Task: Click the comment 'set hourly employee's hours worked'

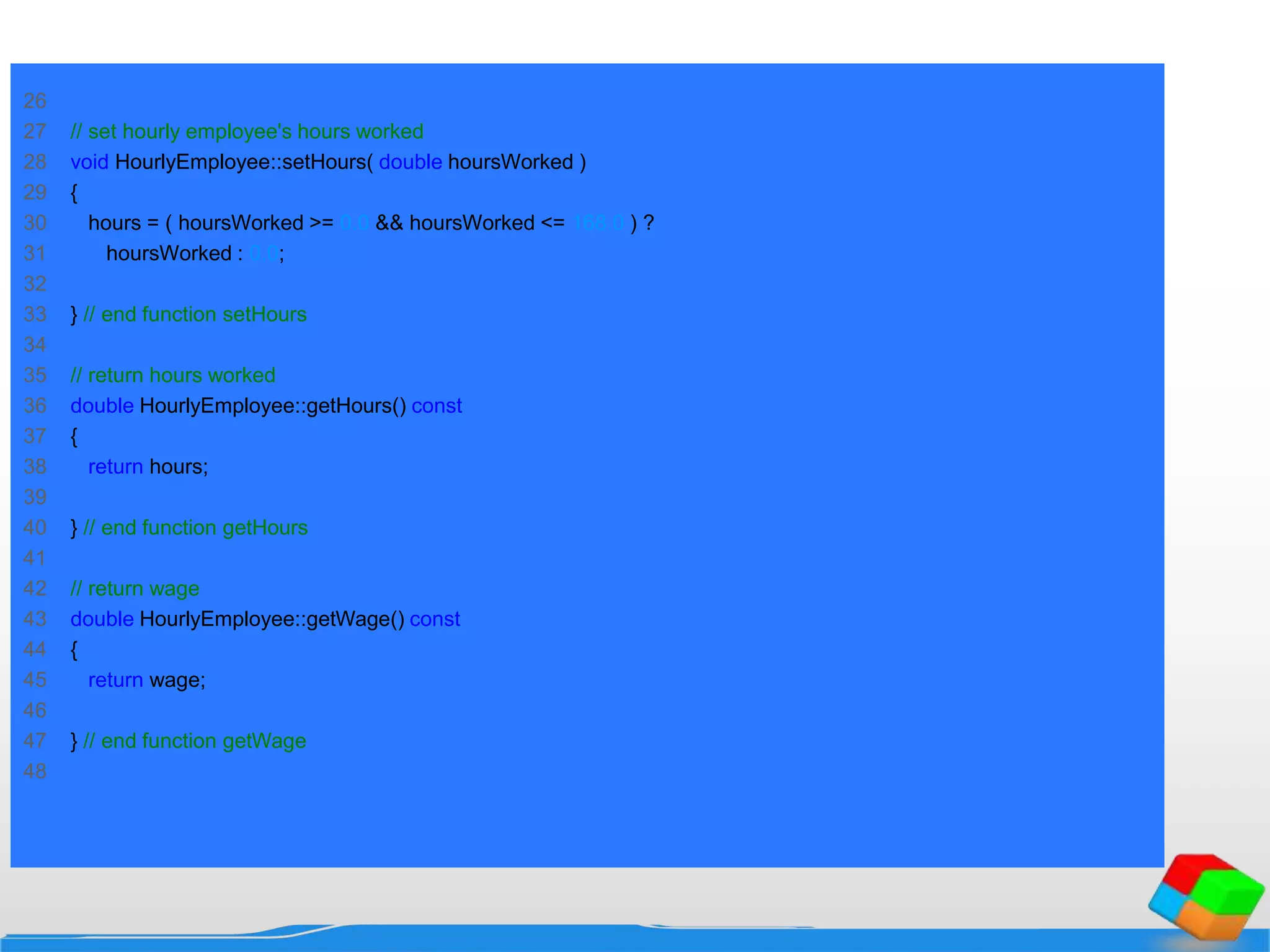Action: coord(247,131)
